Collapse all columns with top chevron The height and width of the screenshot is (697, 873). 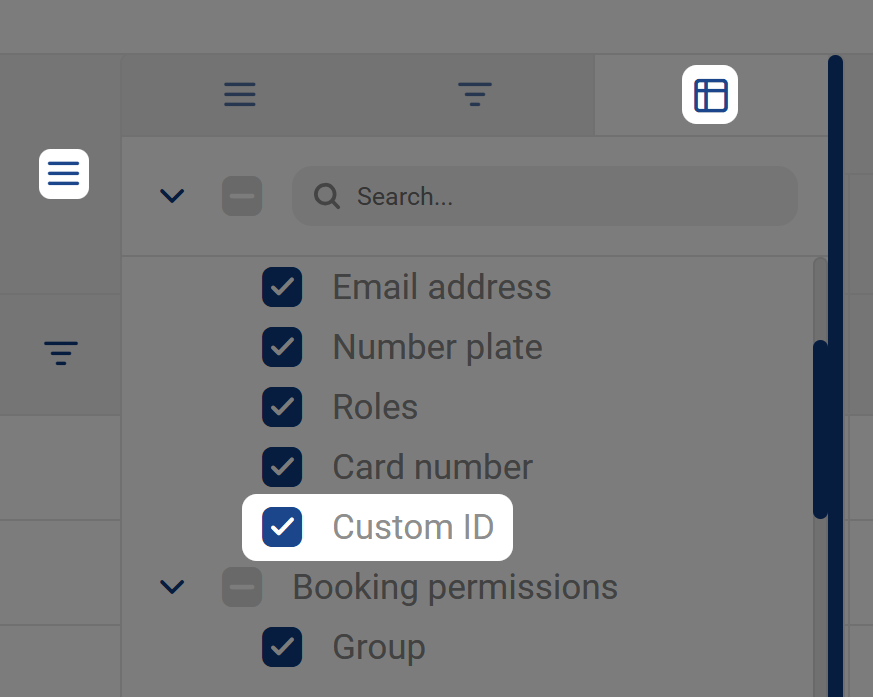tap(172, 195)
